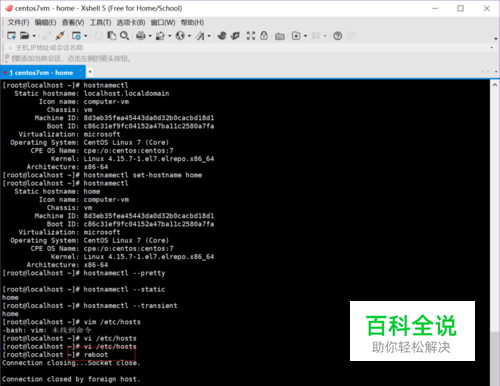500x386 pixels.
Task: Expand the address bar dropdown arrow
Action: point(492,48)
